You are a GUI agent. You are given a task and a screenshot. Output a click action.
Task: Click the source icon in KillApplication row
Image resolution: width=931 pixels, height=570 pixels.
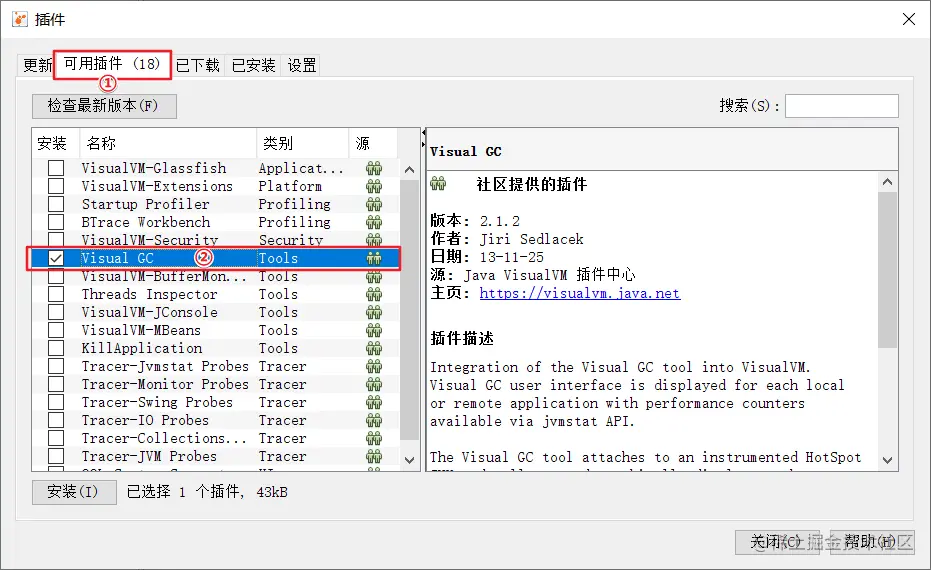pyautogui.click(x=374, y=349)
